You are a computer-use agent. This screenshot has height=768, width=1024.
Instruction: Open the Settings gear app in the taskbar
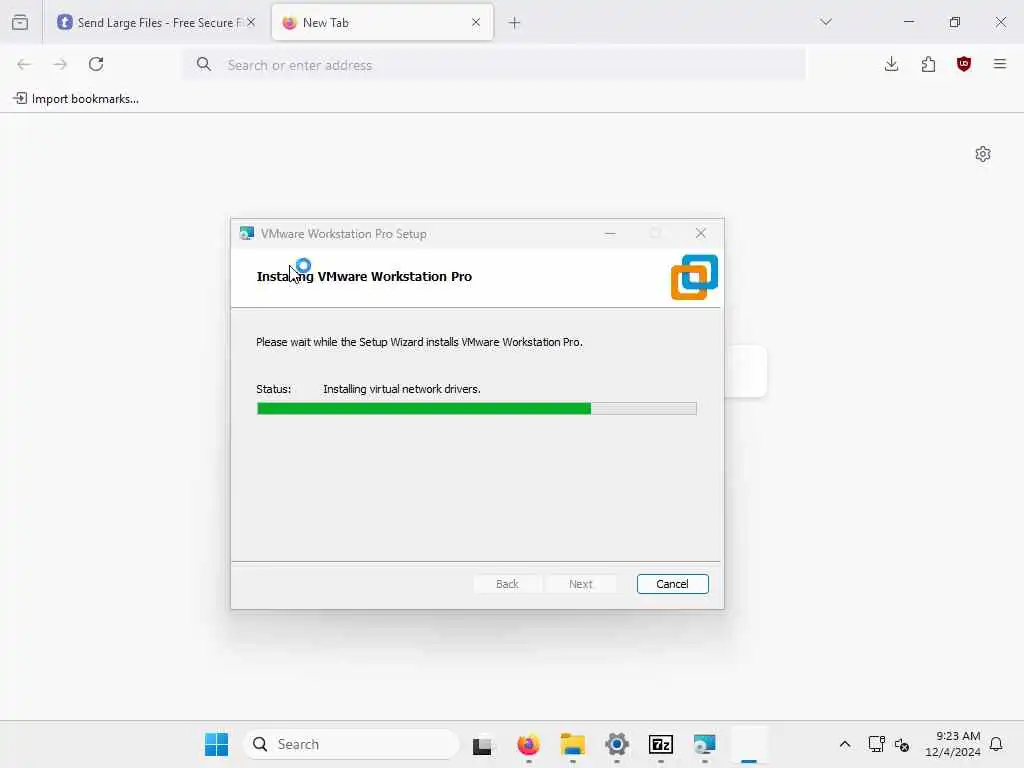click(x=616, y=744)
